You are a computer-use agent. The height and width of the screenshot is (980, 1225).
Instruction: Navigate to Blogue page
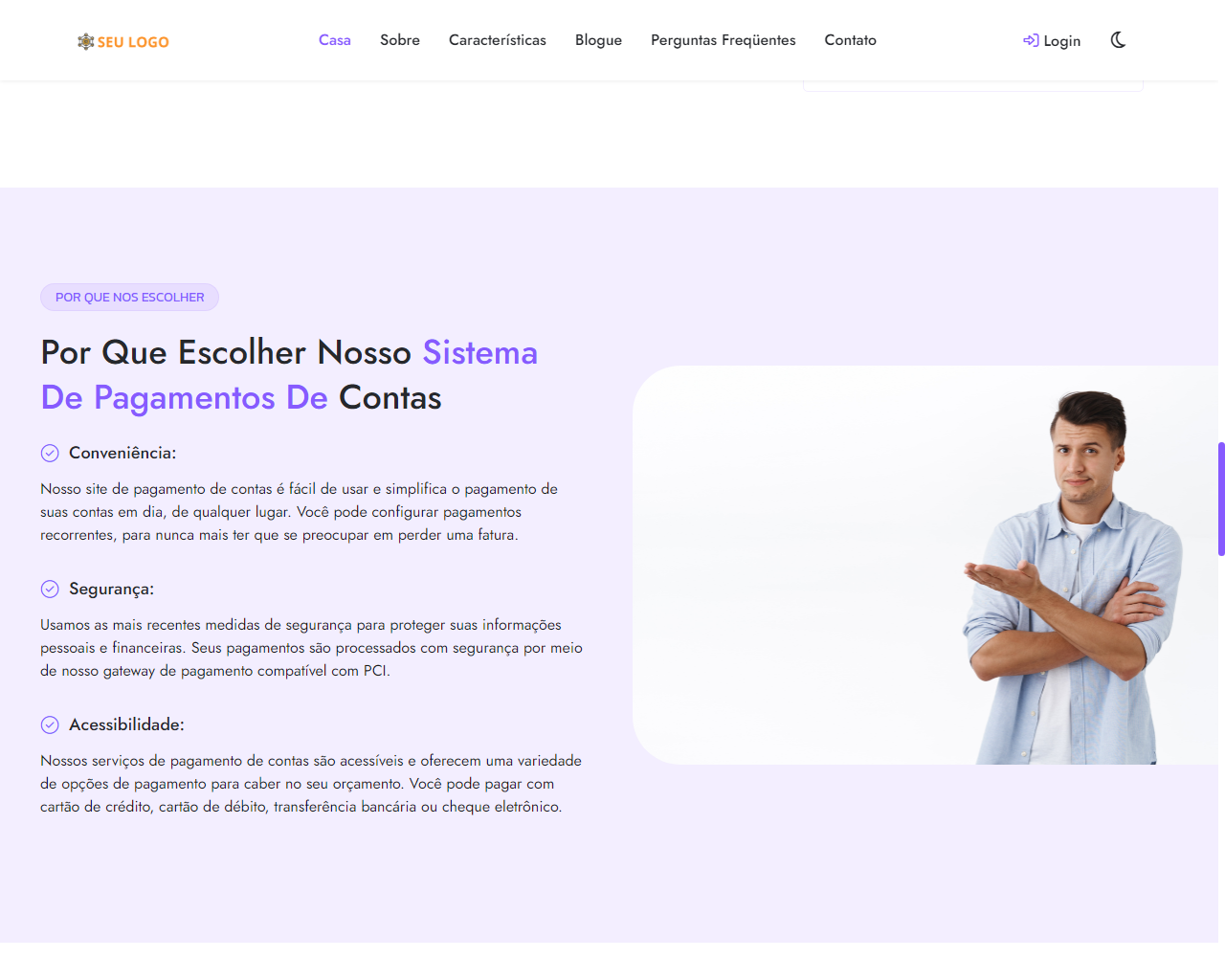[x=598, y=40]
